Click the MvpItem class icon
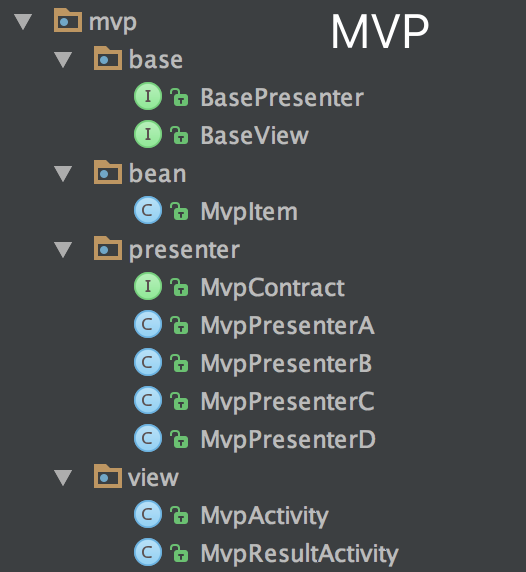526x572 pixels. coord(148,210)
